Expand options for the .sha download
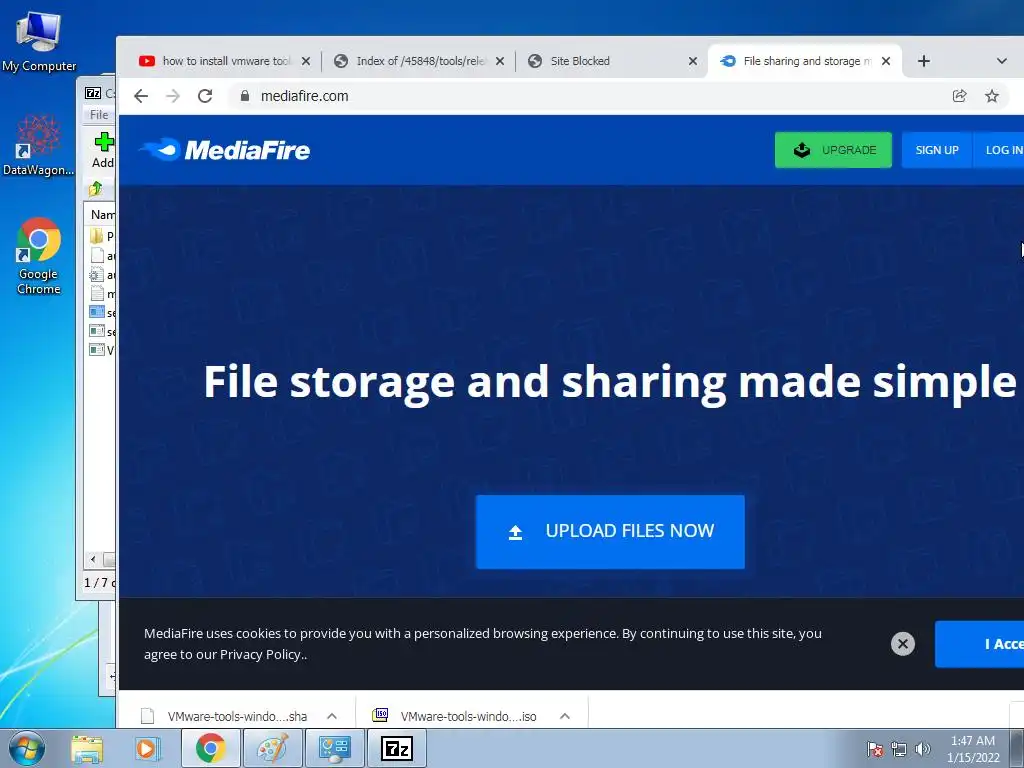 click(332, 716)
